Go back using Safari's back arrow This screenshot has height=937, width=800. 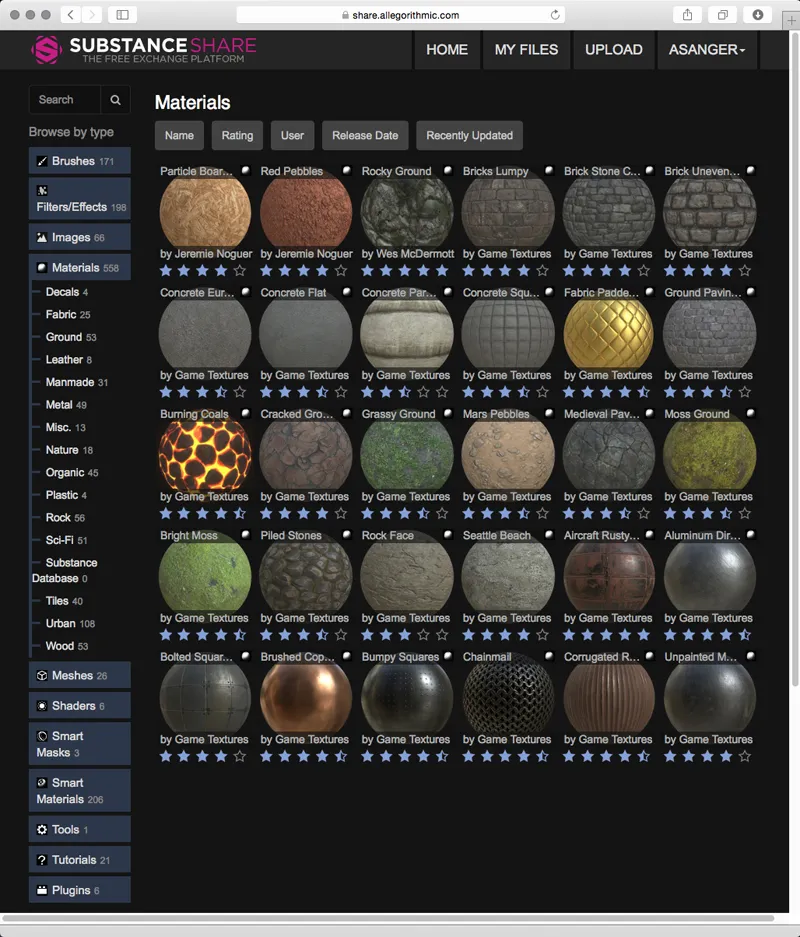coord(71,14)
